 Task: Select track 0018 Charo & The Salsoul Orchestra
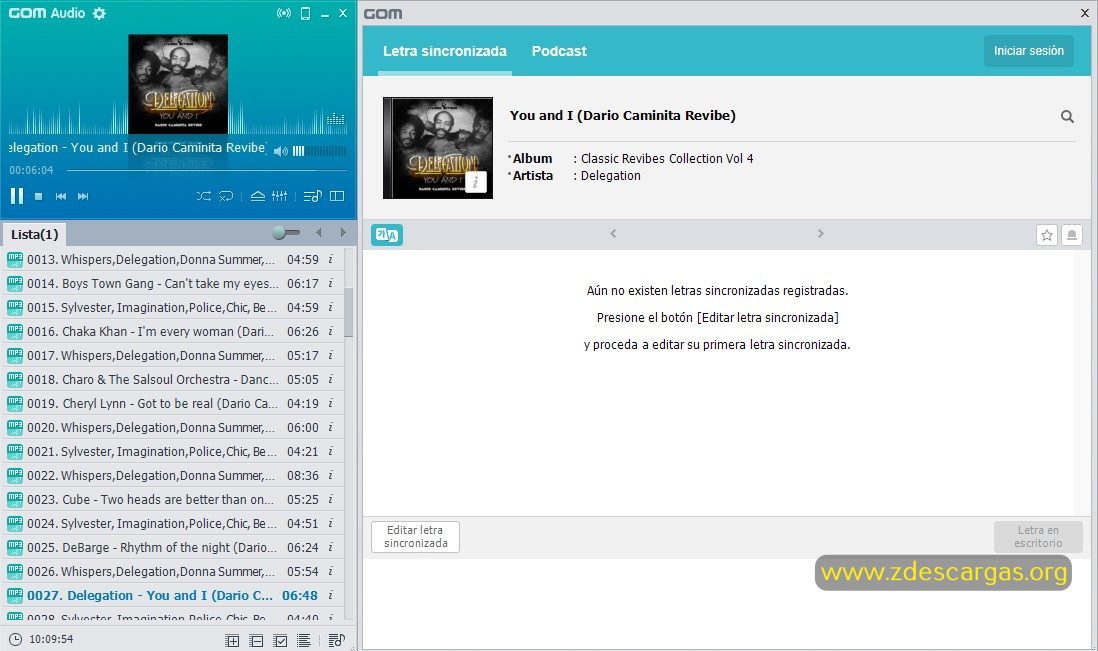pos(173,379)
